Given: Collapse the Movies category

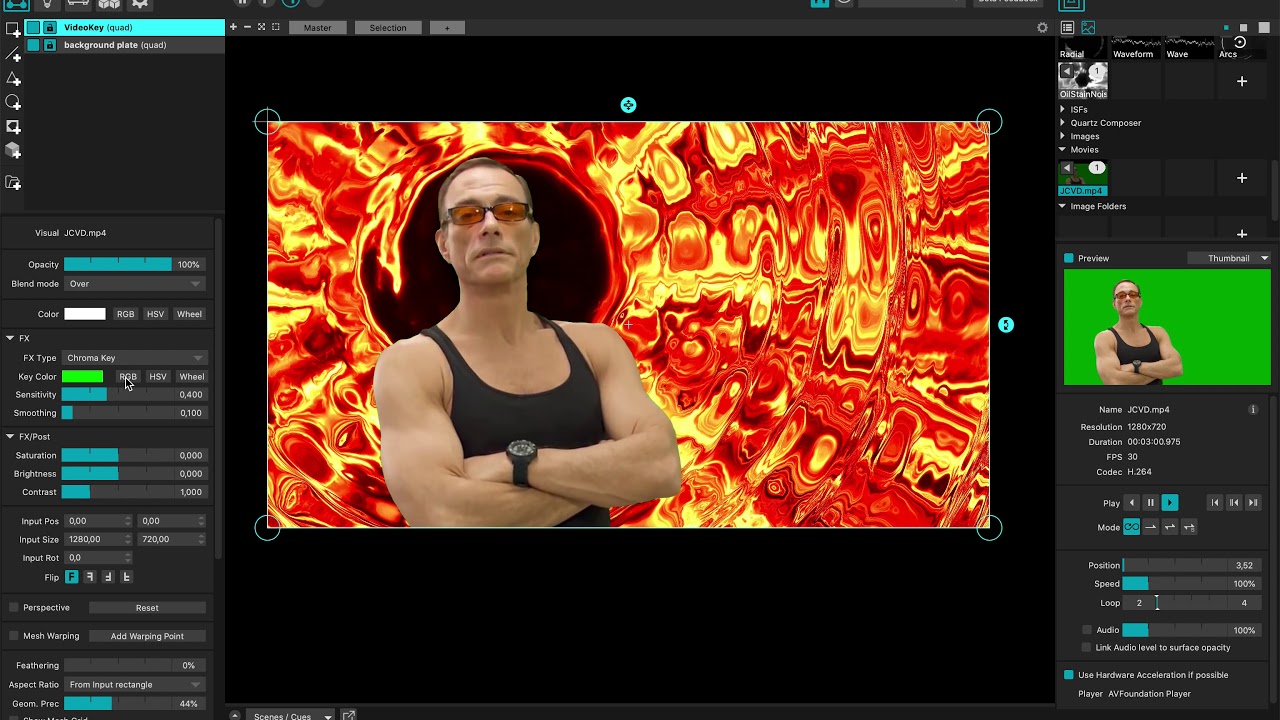Looking at the screenshot, I should [1062, 150].
